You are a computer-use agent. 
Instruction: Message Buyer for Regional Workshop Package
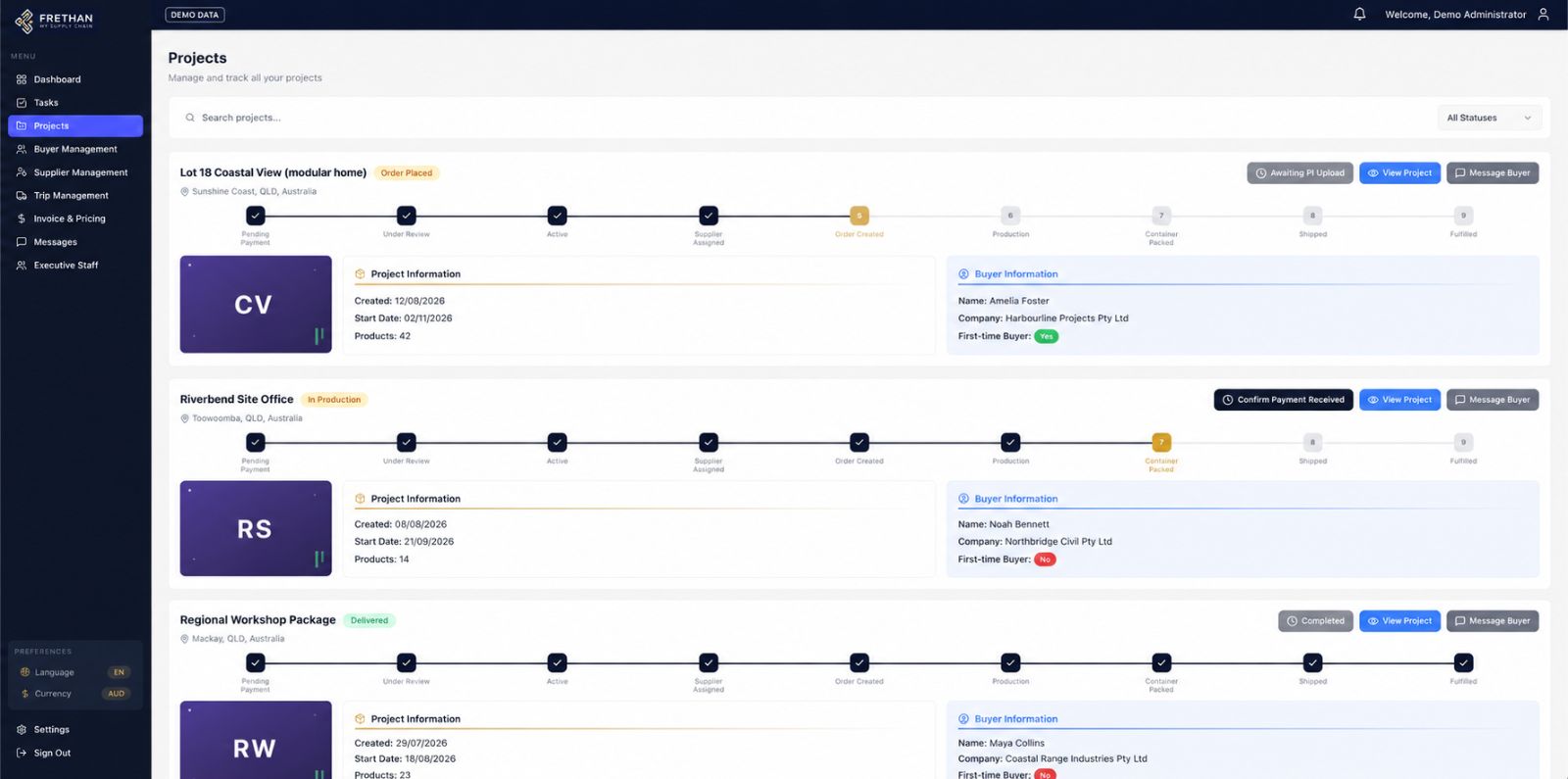click(1493, 621)
